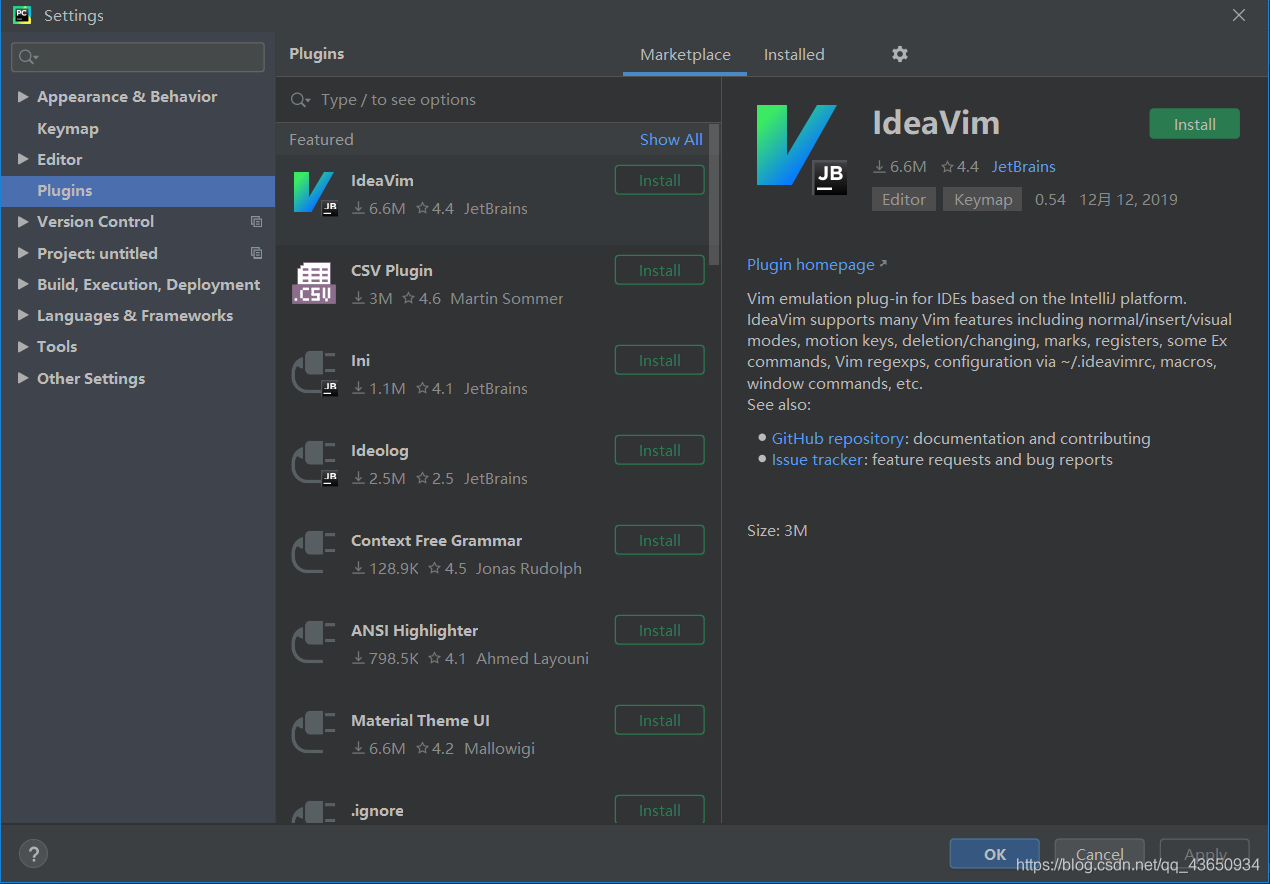Expand the Version Control node
The image size is (1270, 884).
click(23, 222)
